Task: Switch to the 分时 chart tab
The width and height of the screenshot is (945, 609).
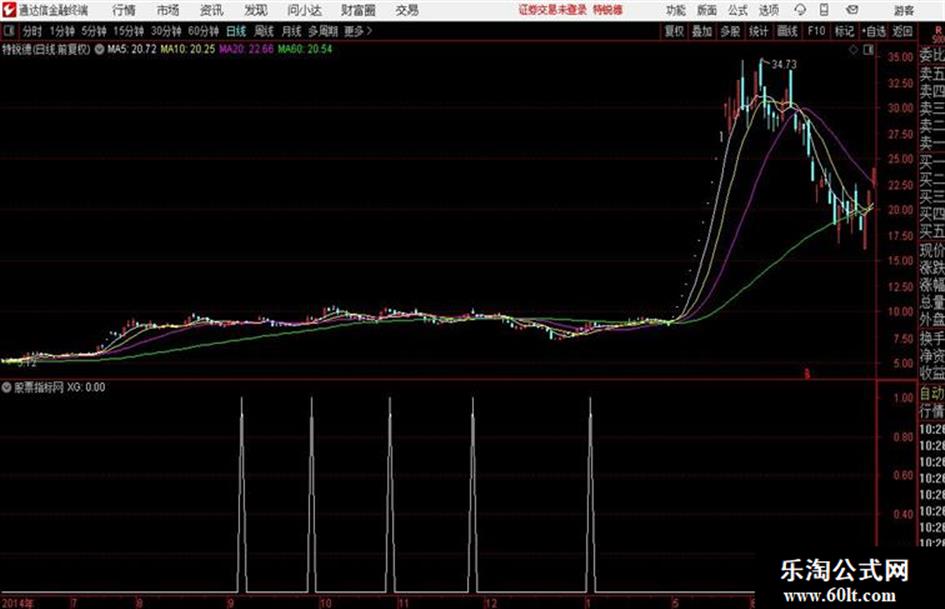Action: 32,31
